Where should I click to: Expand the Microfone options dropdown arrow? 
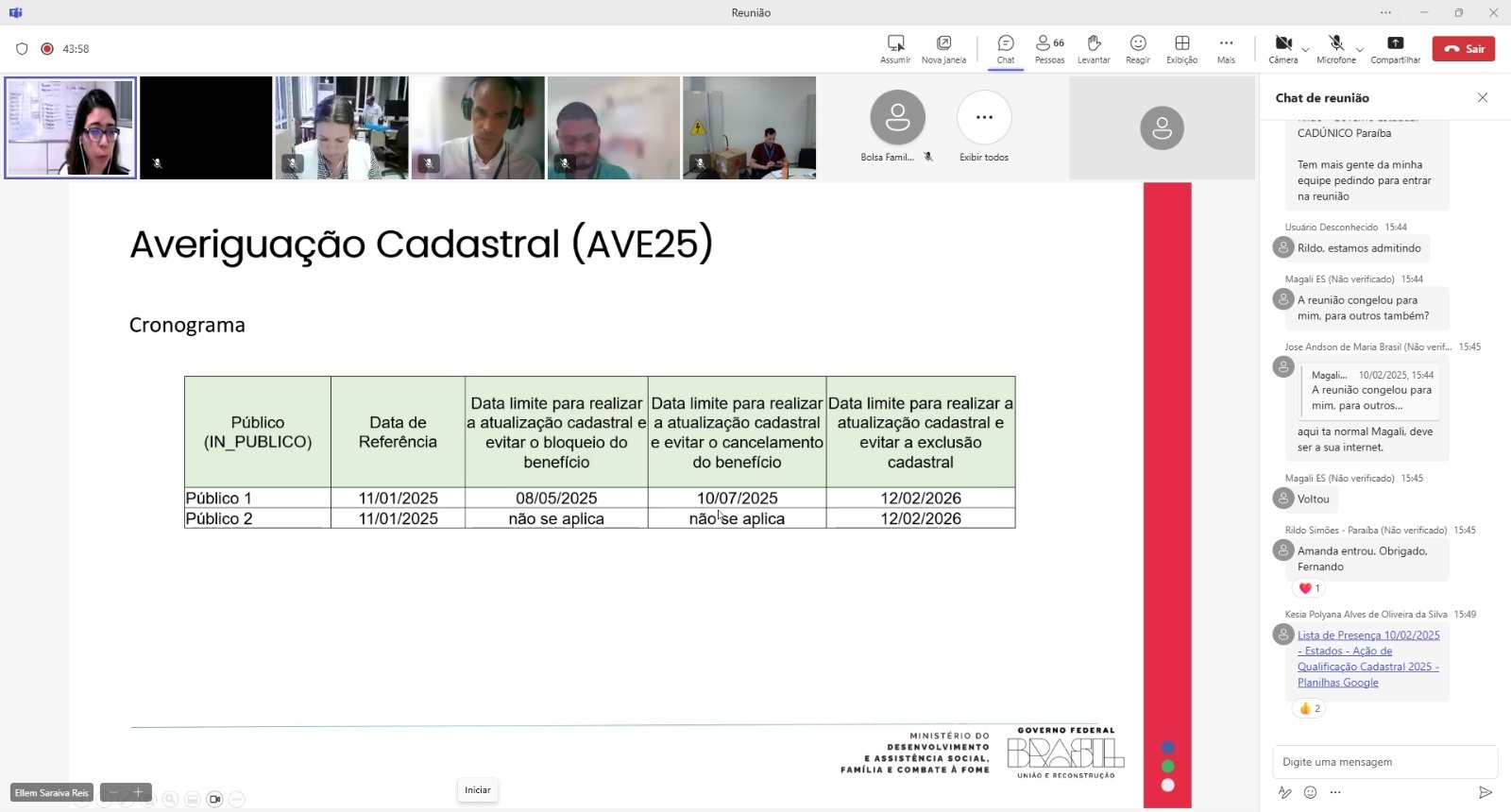[1359, 49]
